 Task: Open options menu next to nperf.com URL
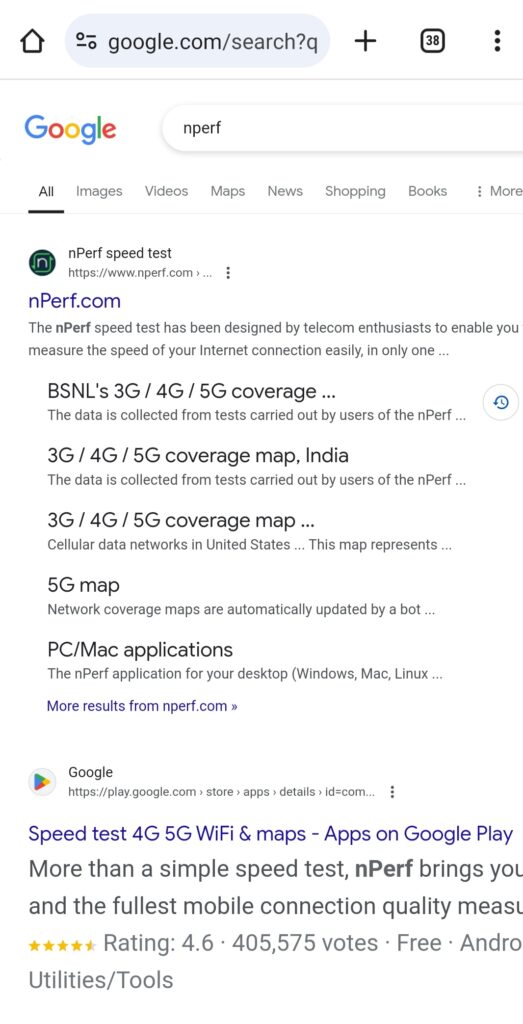[228, 273]
